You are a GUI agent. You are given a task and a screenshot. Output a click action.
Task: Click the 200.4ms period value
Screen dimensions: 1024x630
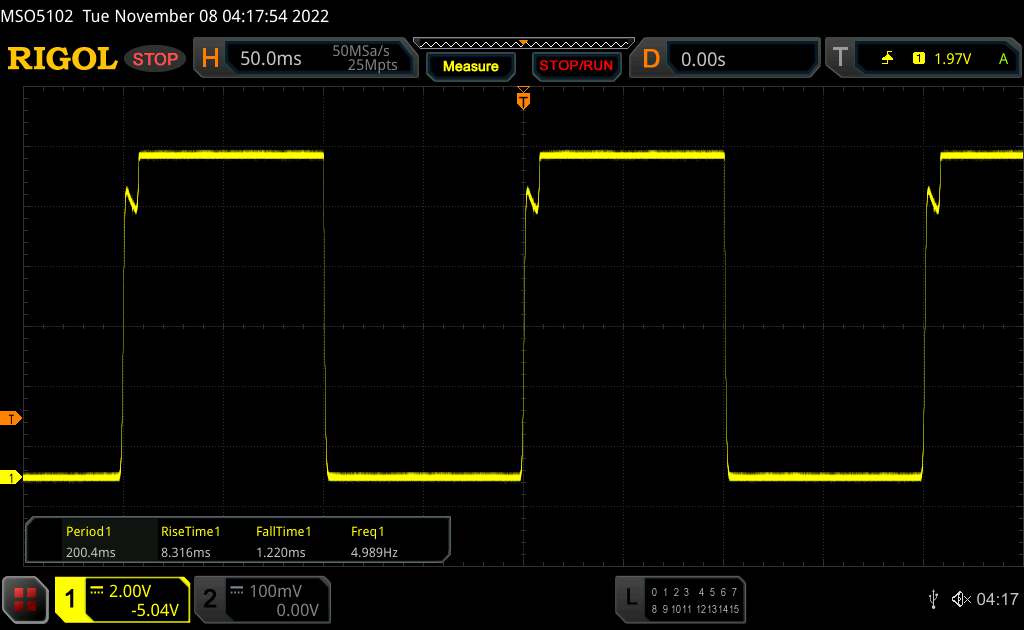[91, 552]
